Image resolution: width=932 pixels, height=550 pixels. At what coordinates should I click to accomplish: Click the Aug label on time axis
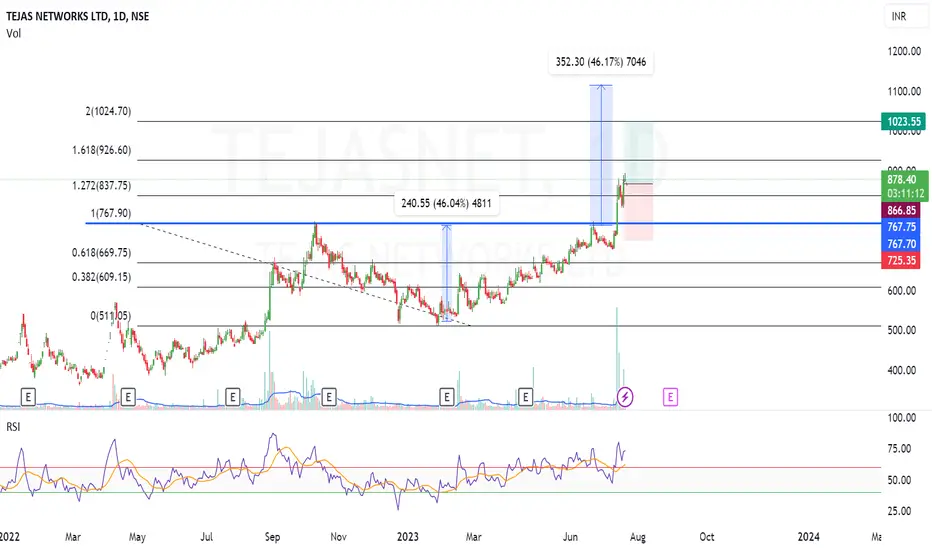[637, 537]
